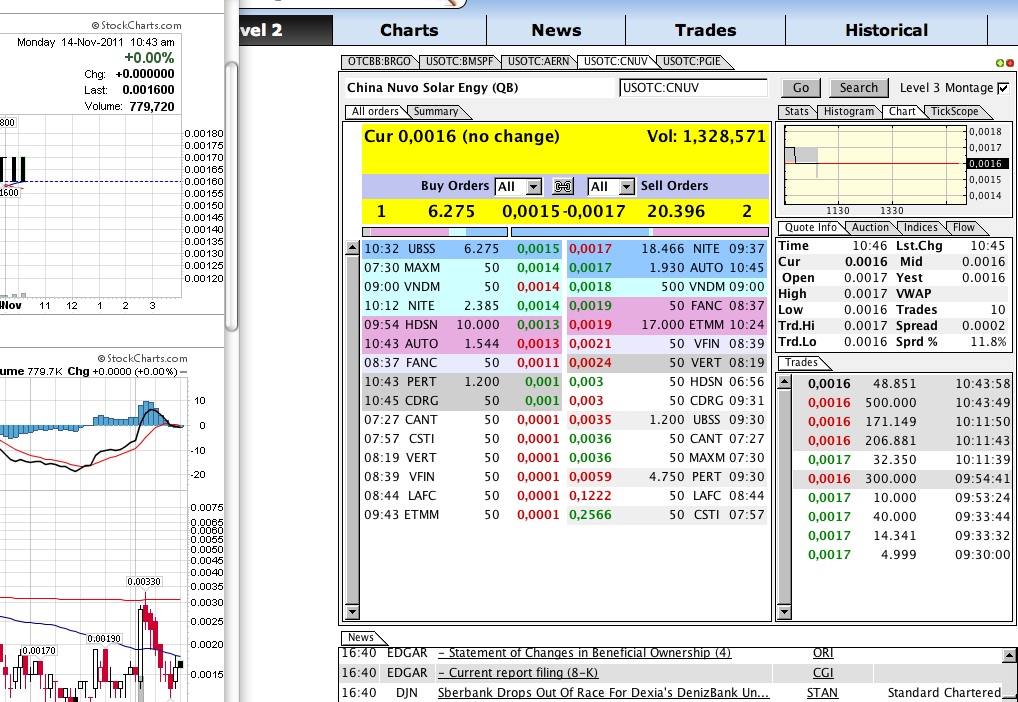The width and height of the screenshot is (1018, 702).
Task: Open the Historical top navigation tab
Action: (x=887, y=30)
